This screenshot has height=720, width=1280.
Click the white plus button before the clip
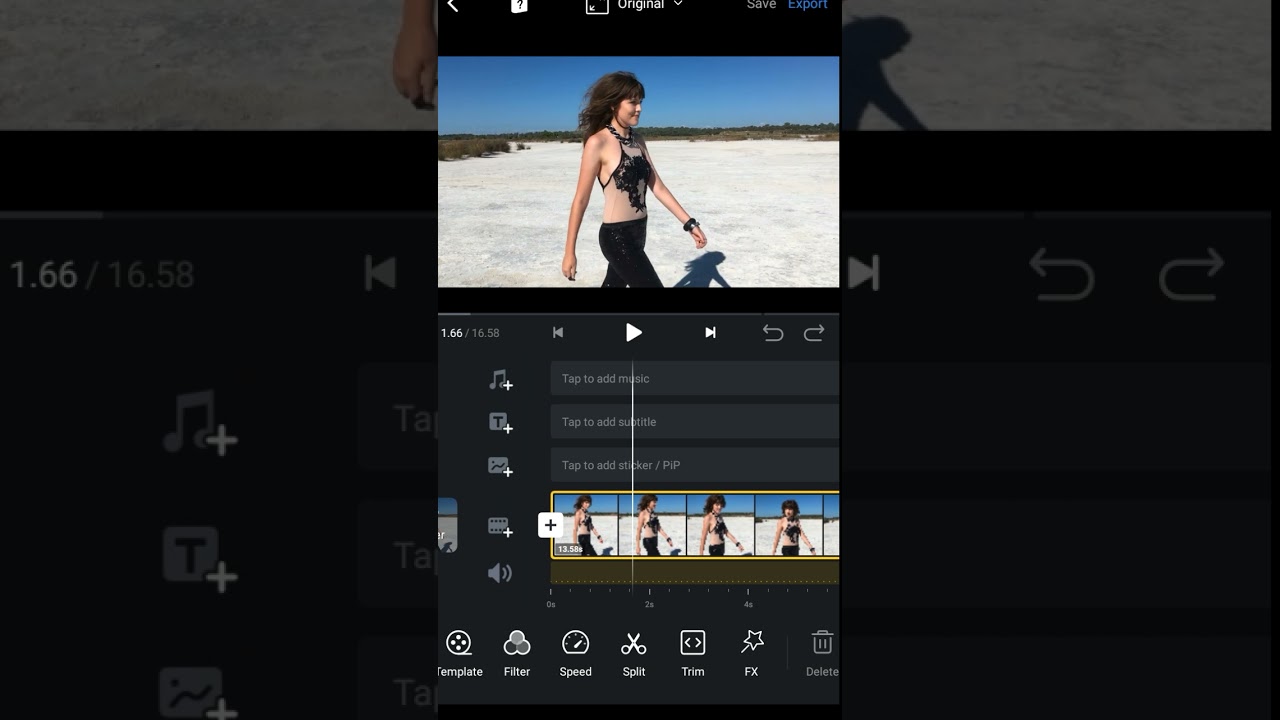coord(550,525)
